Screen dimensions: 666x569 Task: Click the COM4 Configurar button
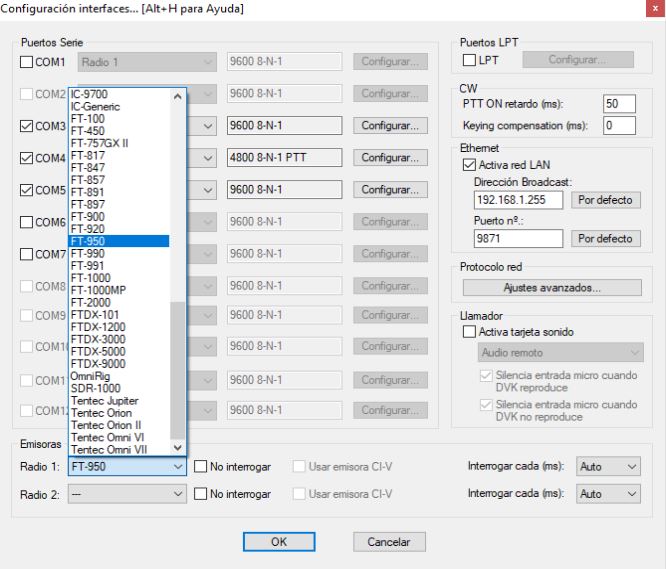pos(390,158)
